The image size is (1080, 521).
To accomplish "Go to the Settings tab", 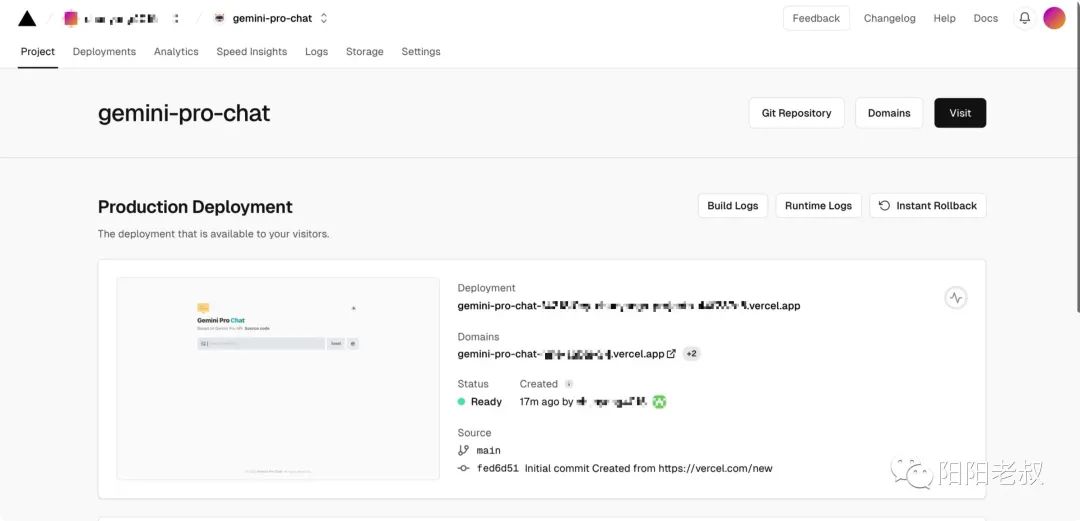I will point(420,52).
